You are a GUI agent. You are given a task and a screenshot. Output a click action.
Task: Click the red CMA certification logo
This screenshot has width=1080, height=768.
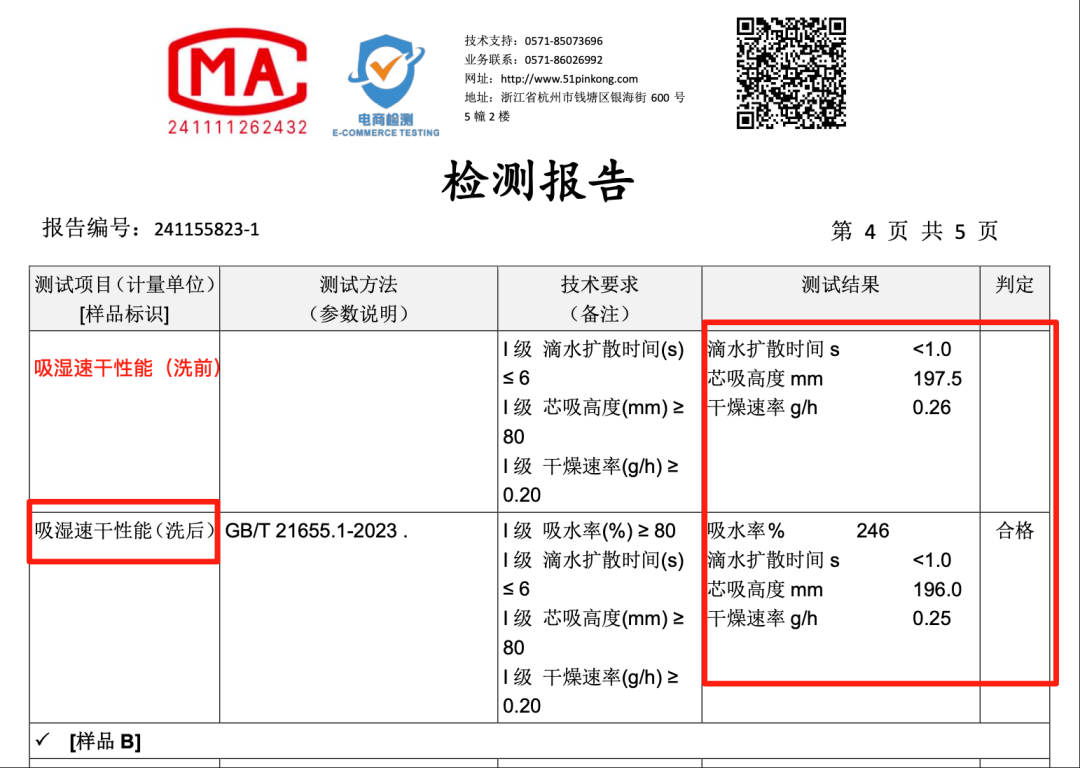click(x=238, y=72)
